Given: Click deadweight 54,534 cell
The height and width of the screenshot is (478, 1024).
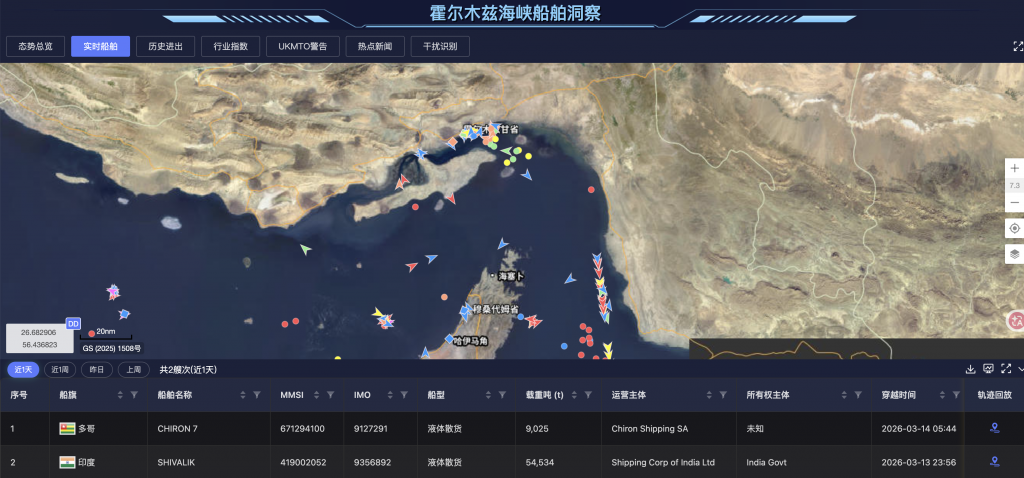Looking at the screenshot, I should tap(539, 462).
